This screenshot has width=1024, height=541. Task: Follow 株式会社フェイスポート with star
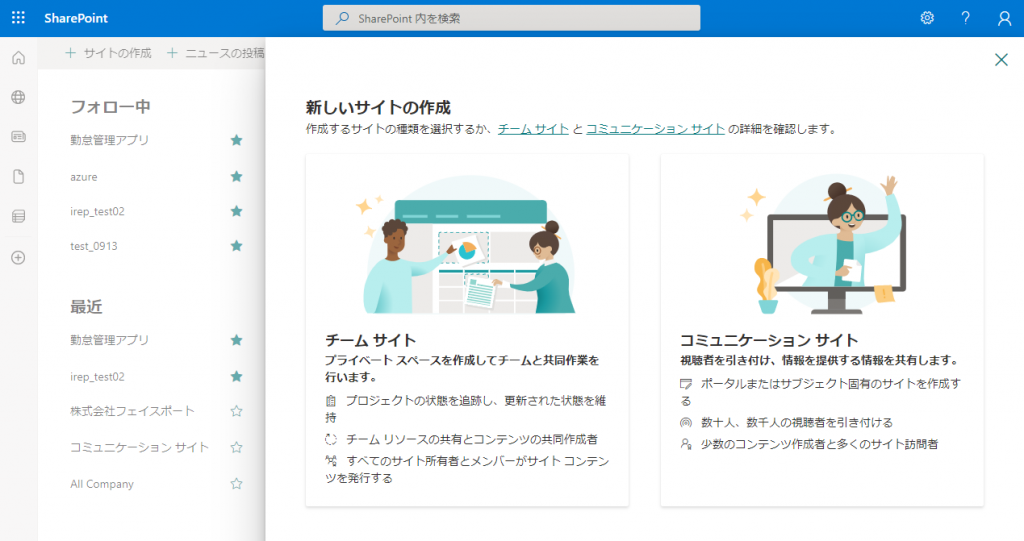point(236,411)
